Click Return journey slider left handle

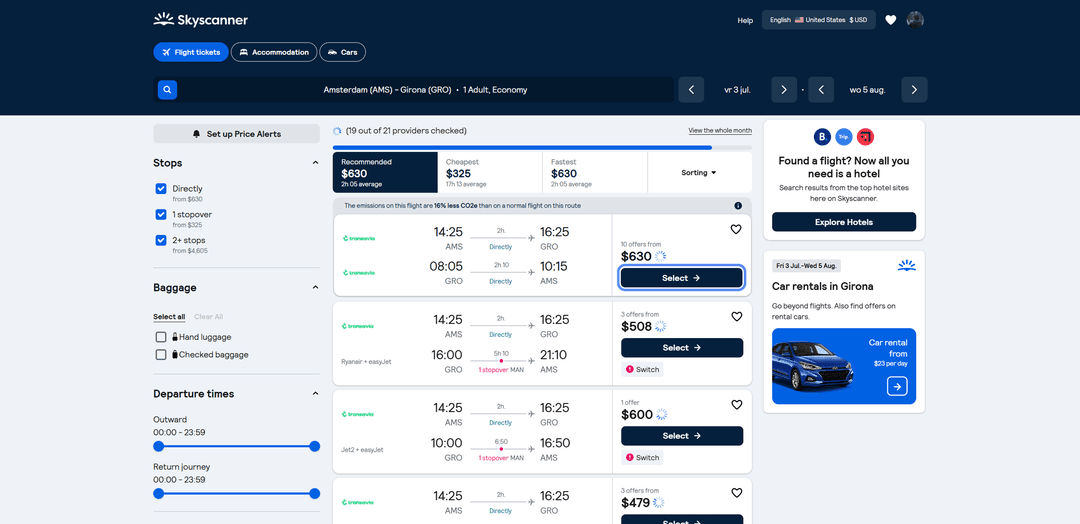[158, 493]
